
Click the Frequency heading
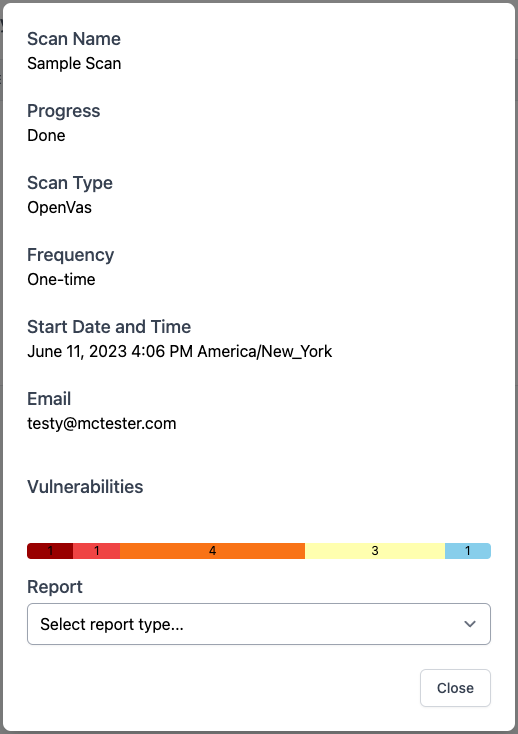coord(71,255)
